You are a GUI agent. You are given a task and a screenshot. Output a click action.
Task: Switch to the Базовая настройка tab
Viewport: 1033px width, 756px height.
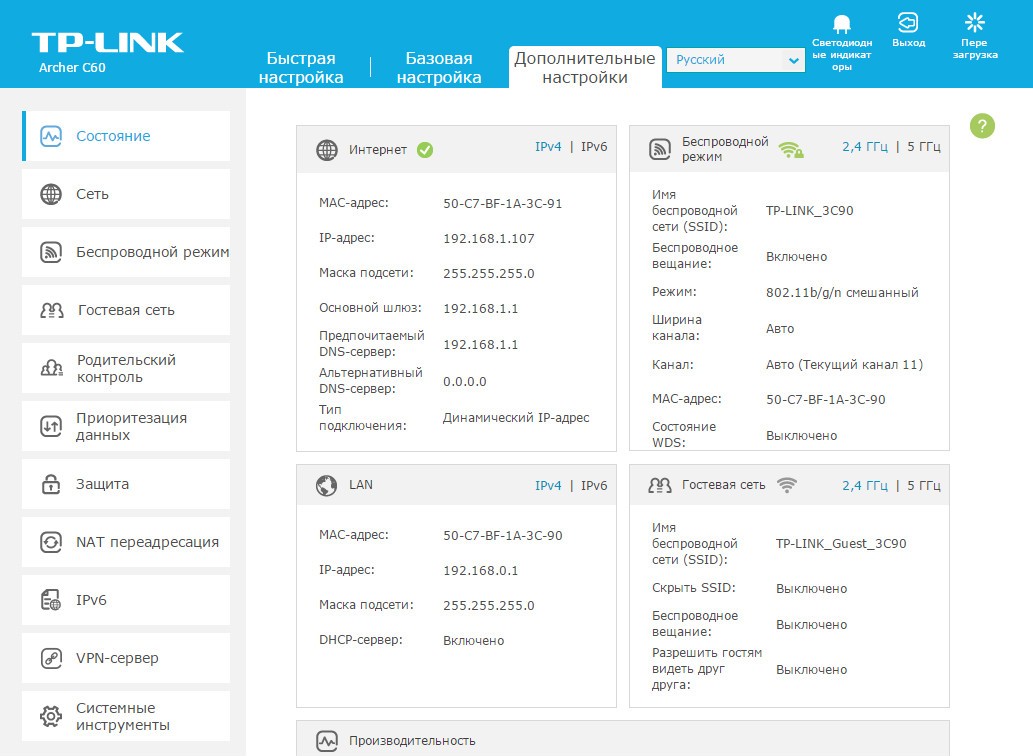point(438,68)
